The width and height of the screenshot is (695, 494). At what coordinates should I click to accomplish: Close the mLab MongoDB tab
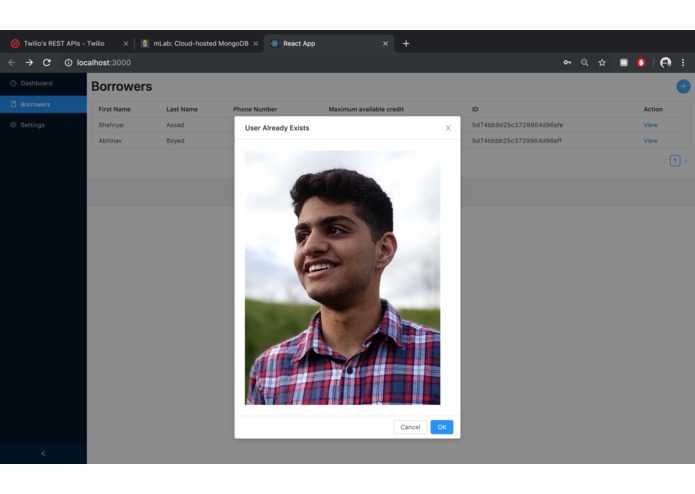tap(256, 43)
